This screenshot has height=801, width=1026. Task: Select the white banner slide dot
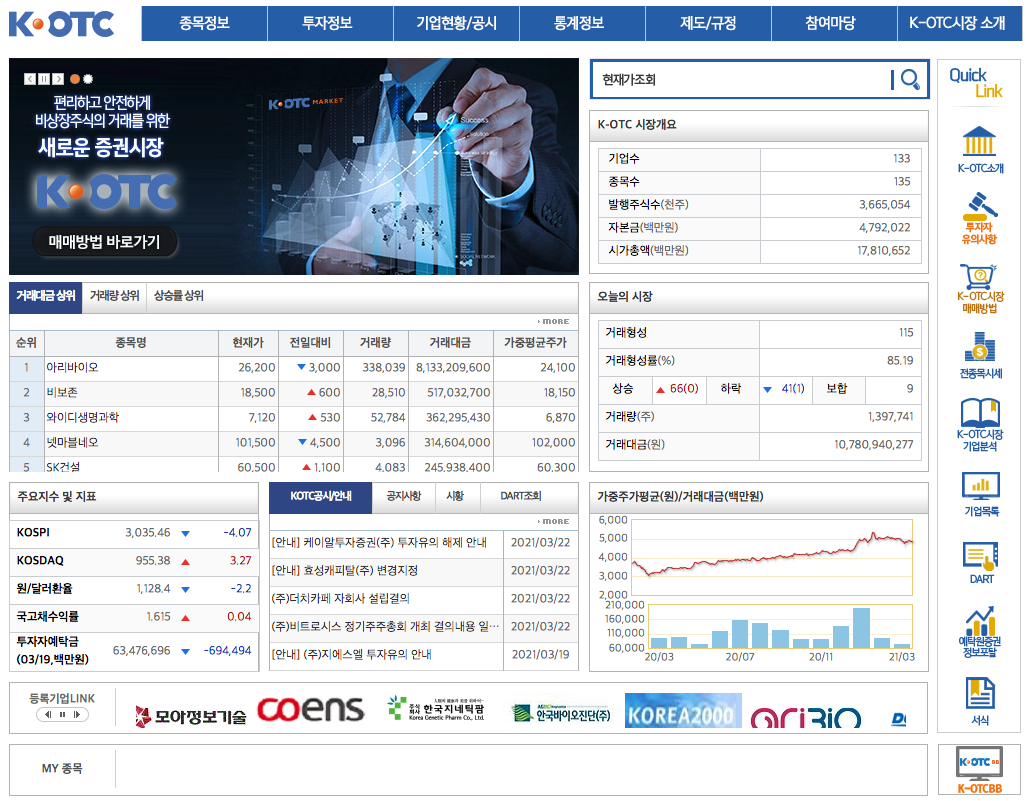pyautogui.click(x=88, y=79)
